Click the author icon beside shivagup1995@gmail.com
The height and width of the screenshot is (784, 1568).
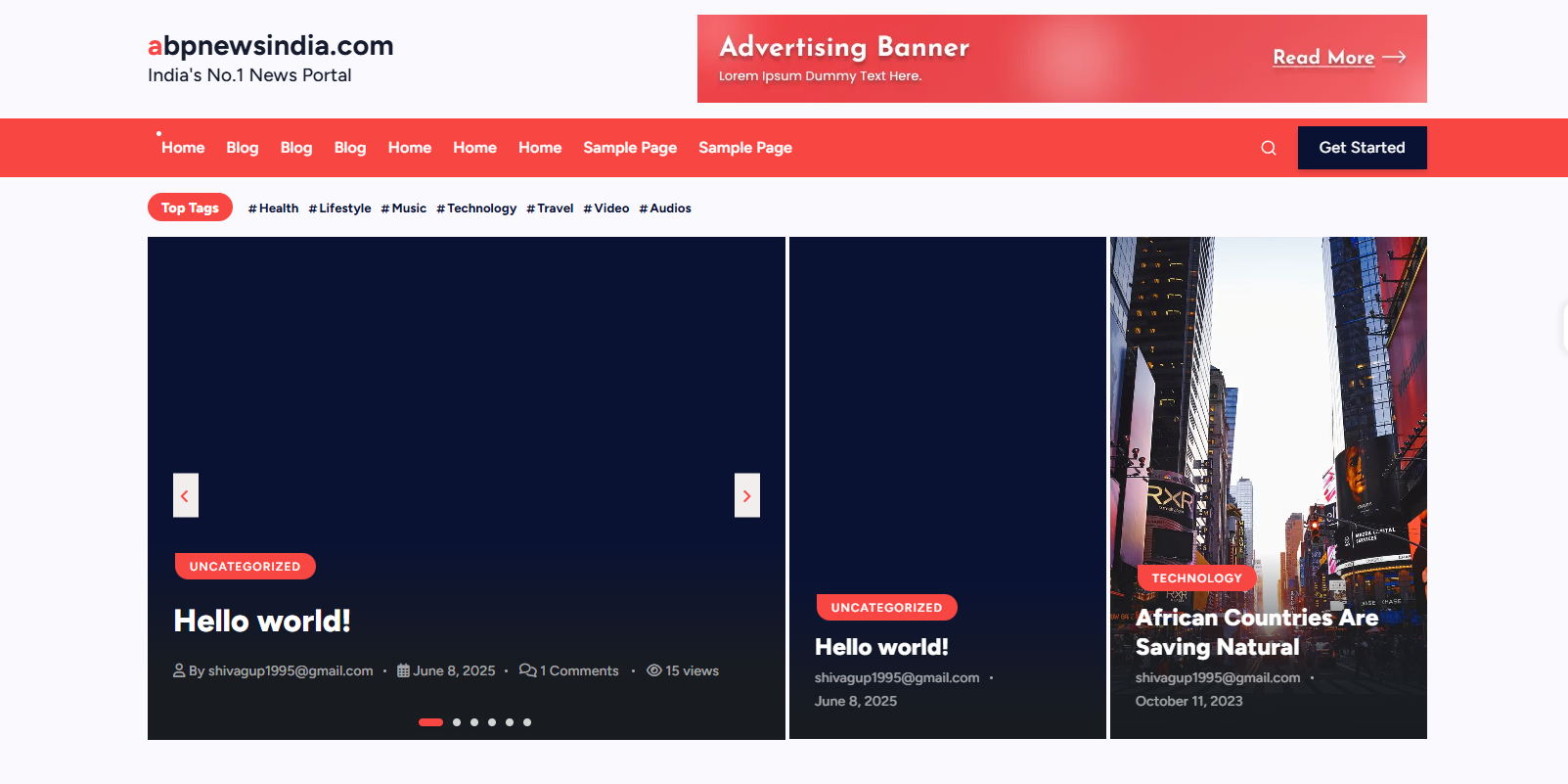[179, 670]
